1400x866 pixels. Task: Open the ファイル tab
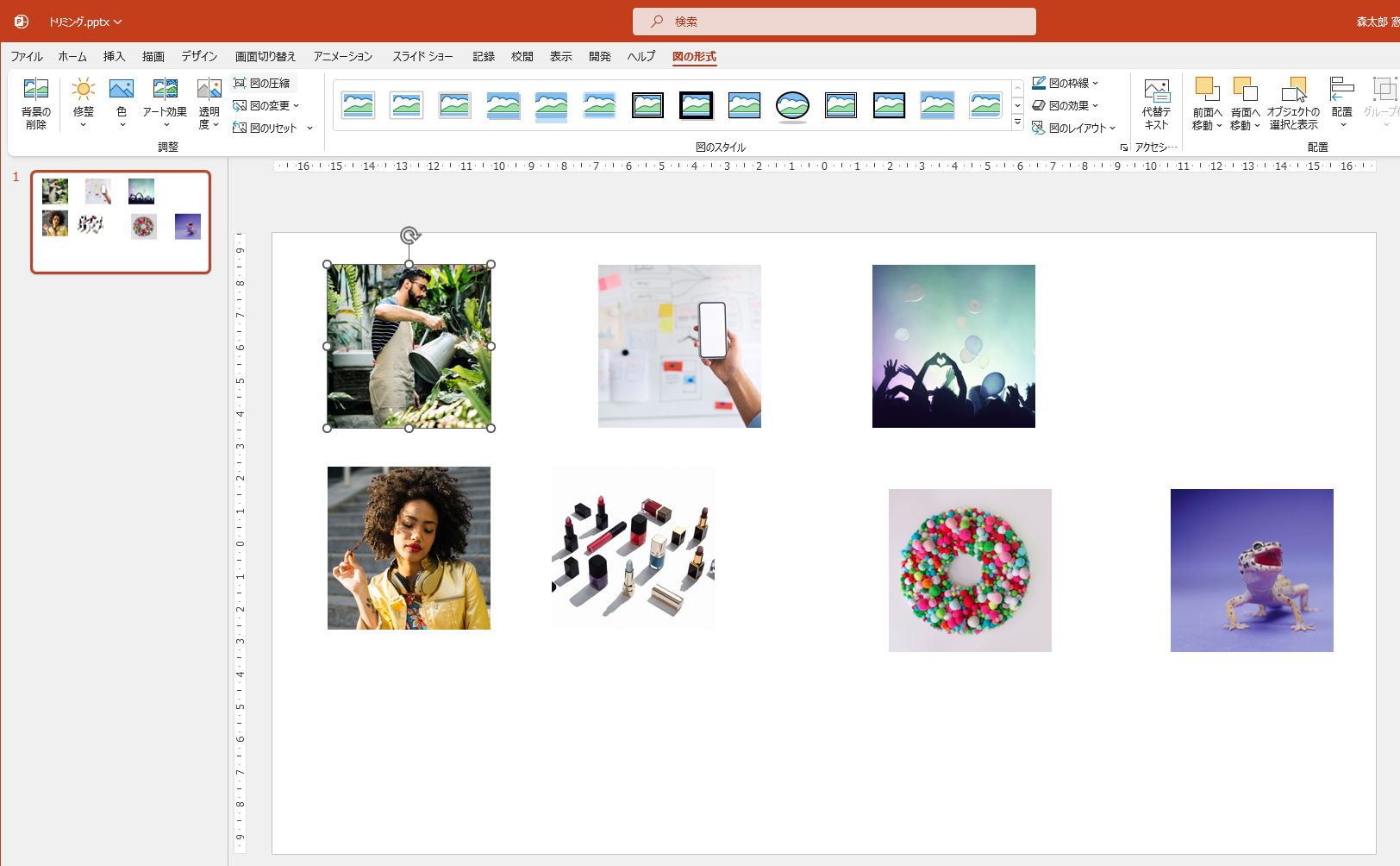pos(27,56)
